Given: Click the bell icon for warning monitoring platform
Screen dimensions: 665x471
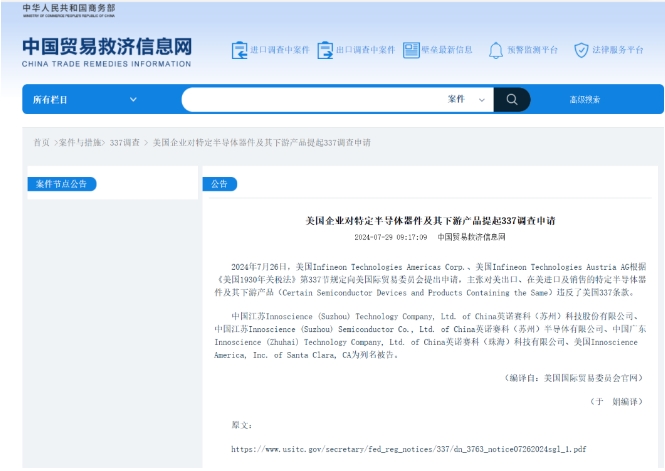Looking at the screenshot, I should click(x=496, y=50).
